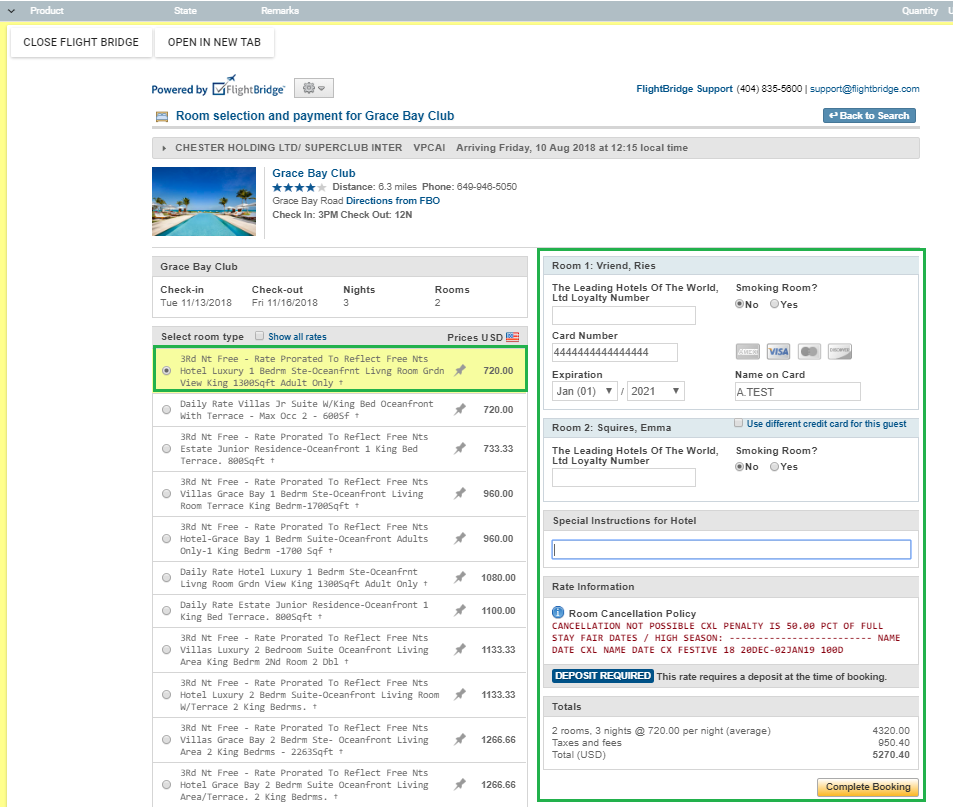
Task: Click the Grace Bay Club pool thumbnail
Action: click(204, 201)
